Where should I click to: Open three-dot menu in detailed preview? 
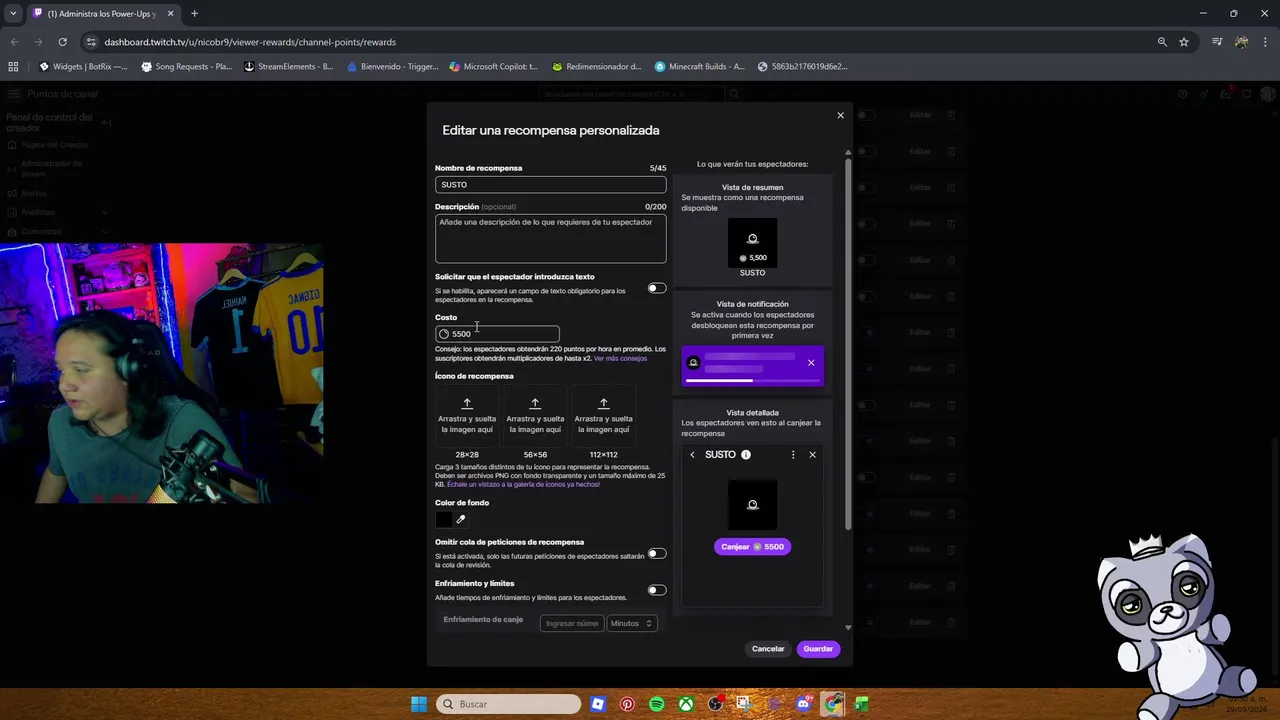[x=793, y=455]
